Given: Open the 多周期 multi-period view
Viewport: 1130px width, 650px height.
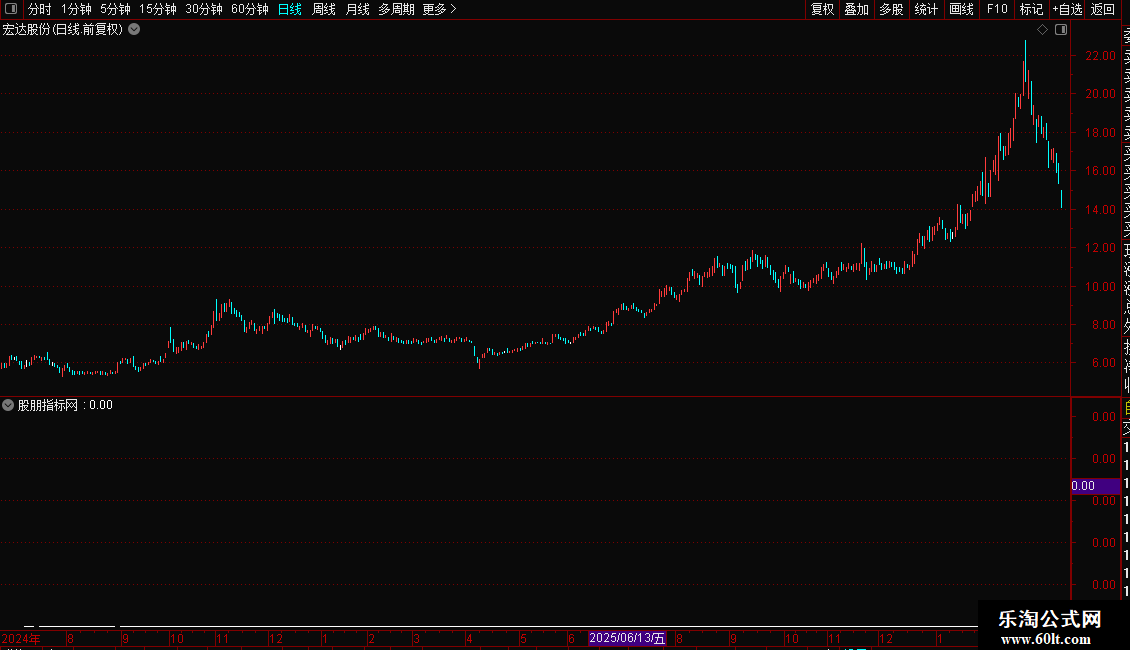Looking at the screenshot, I should [x=396, y=9].
